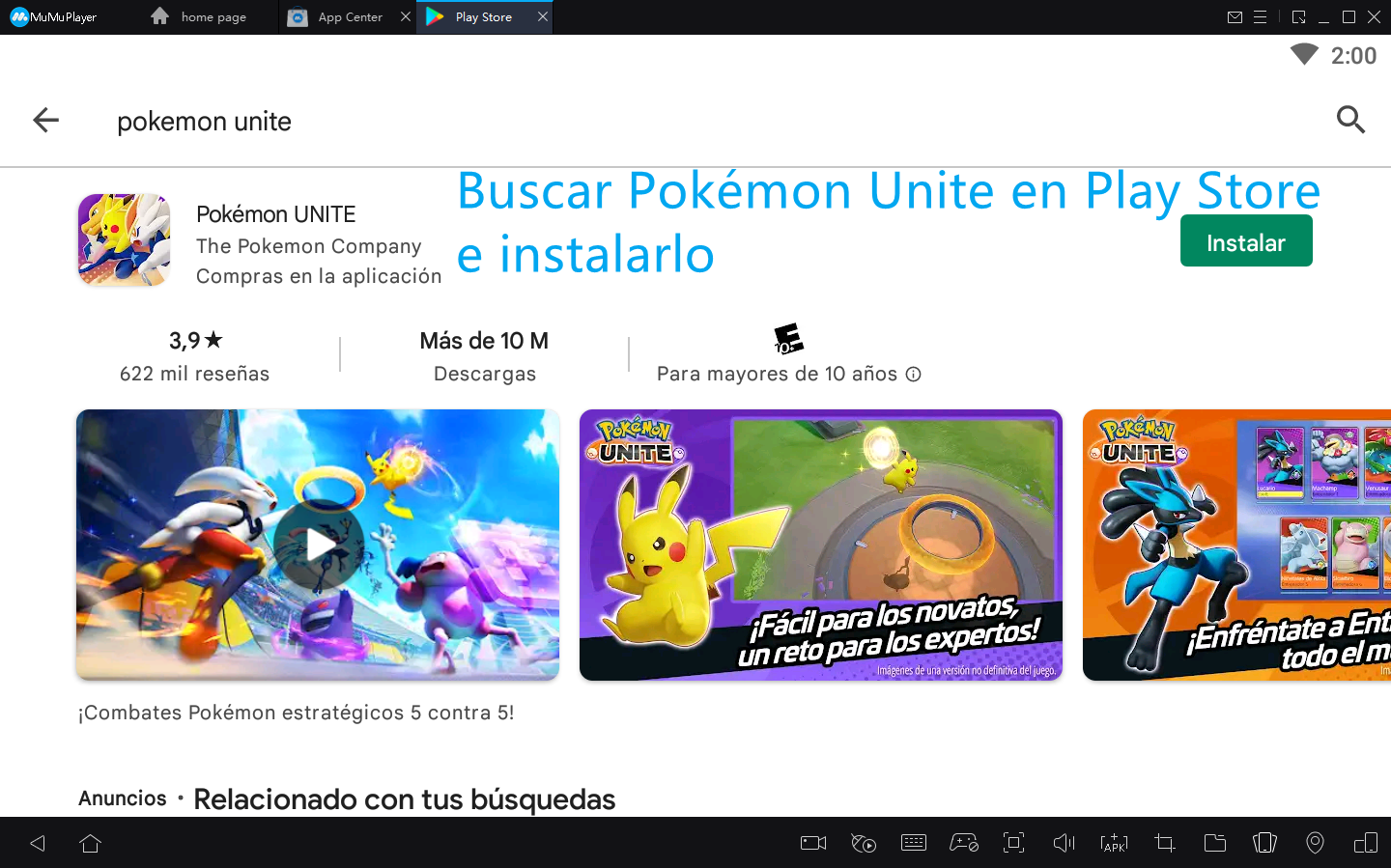This screenshot has height=868, width=1391.
Task: Open the volume speaker control
Action: pyautogui.click(x=1064, y=843)
